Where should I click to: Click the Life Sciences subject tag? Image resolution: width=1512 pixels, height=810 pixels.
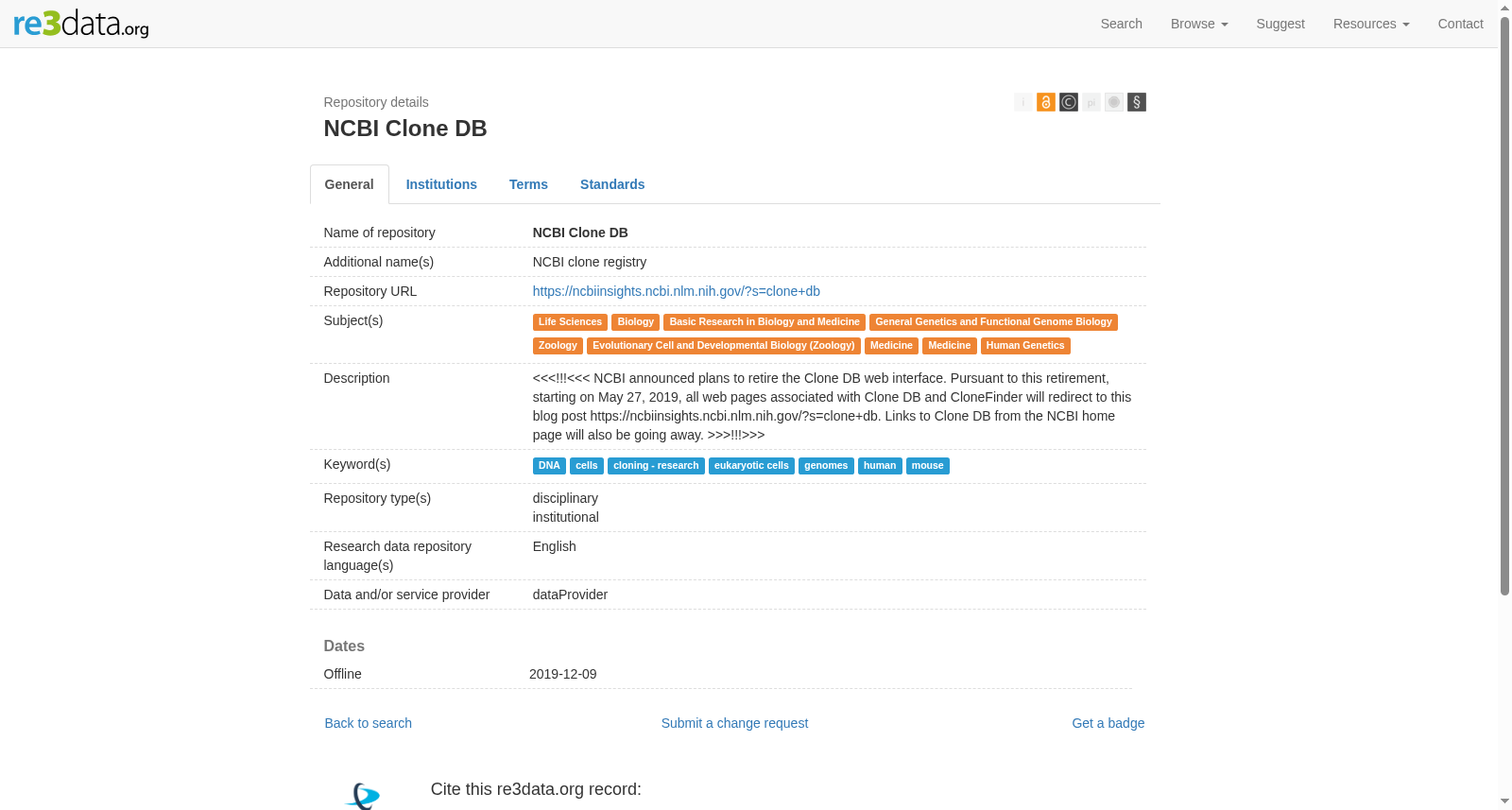click(570, 322)
